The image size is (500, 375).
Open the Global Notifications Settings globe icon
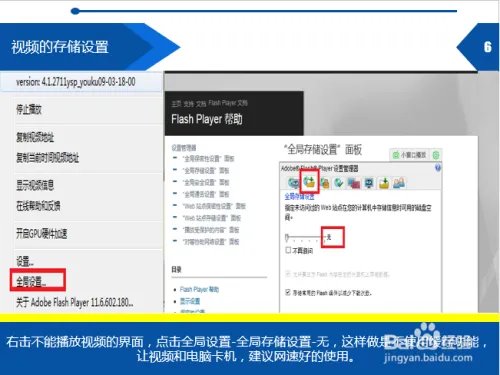coord(339,183)
